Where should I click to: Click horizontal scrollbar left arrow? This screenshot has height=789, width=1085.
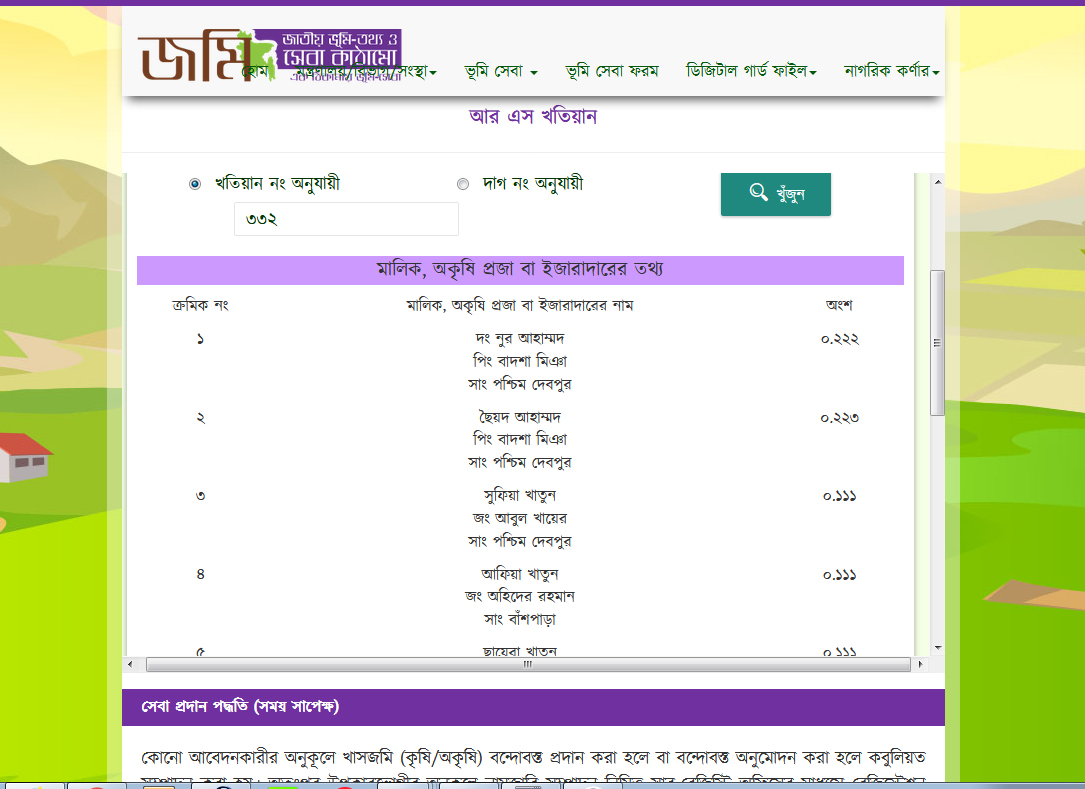(131, 664)
